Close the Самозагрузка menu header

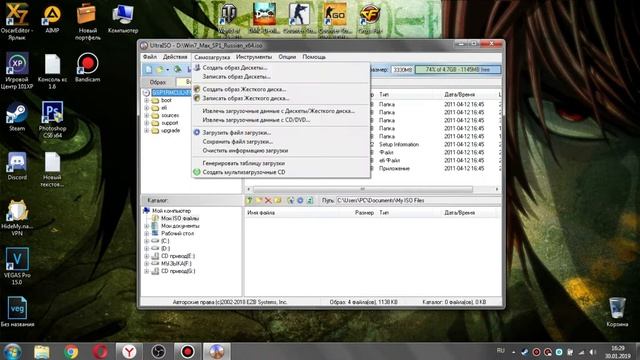click(x=212, y=57)
